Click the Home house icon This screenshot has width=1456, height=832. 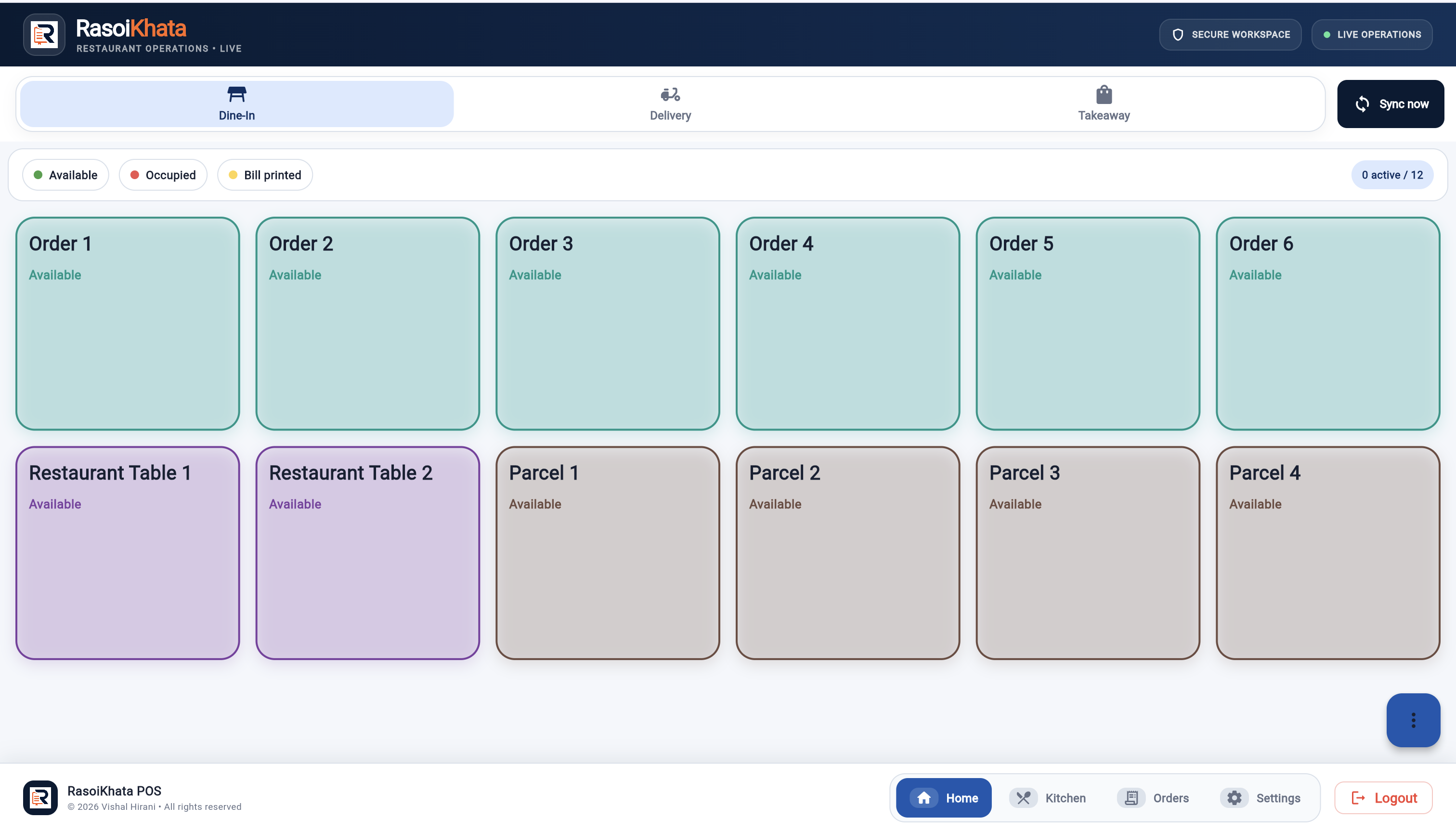coord(924,798)
